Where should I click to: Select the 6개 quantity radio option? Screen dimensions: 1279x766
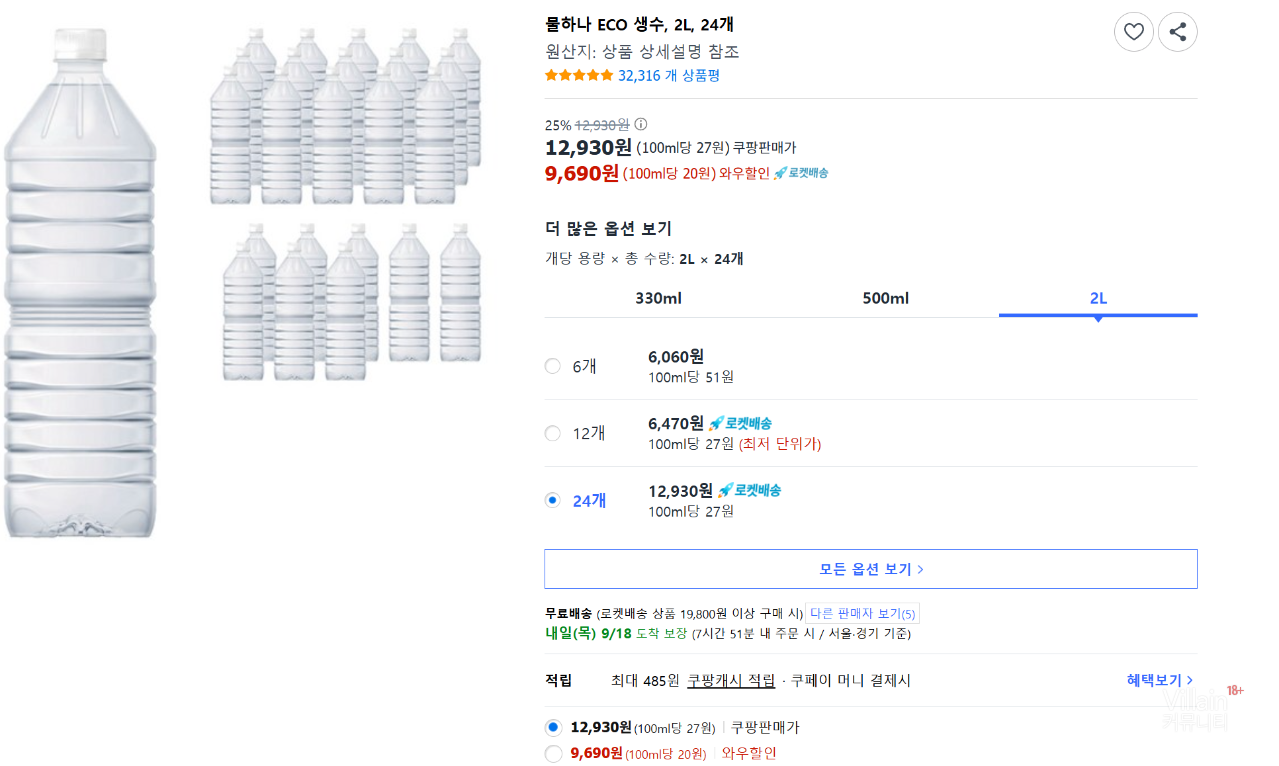pos(553,366)
